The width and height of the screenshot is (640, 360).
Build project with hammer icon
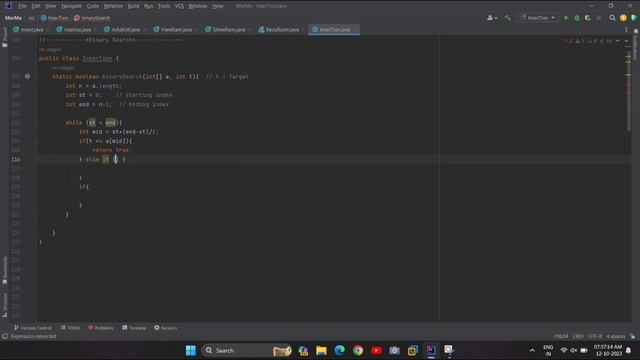click(x=507, y=18)
